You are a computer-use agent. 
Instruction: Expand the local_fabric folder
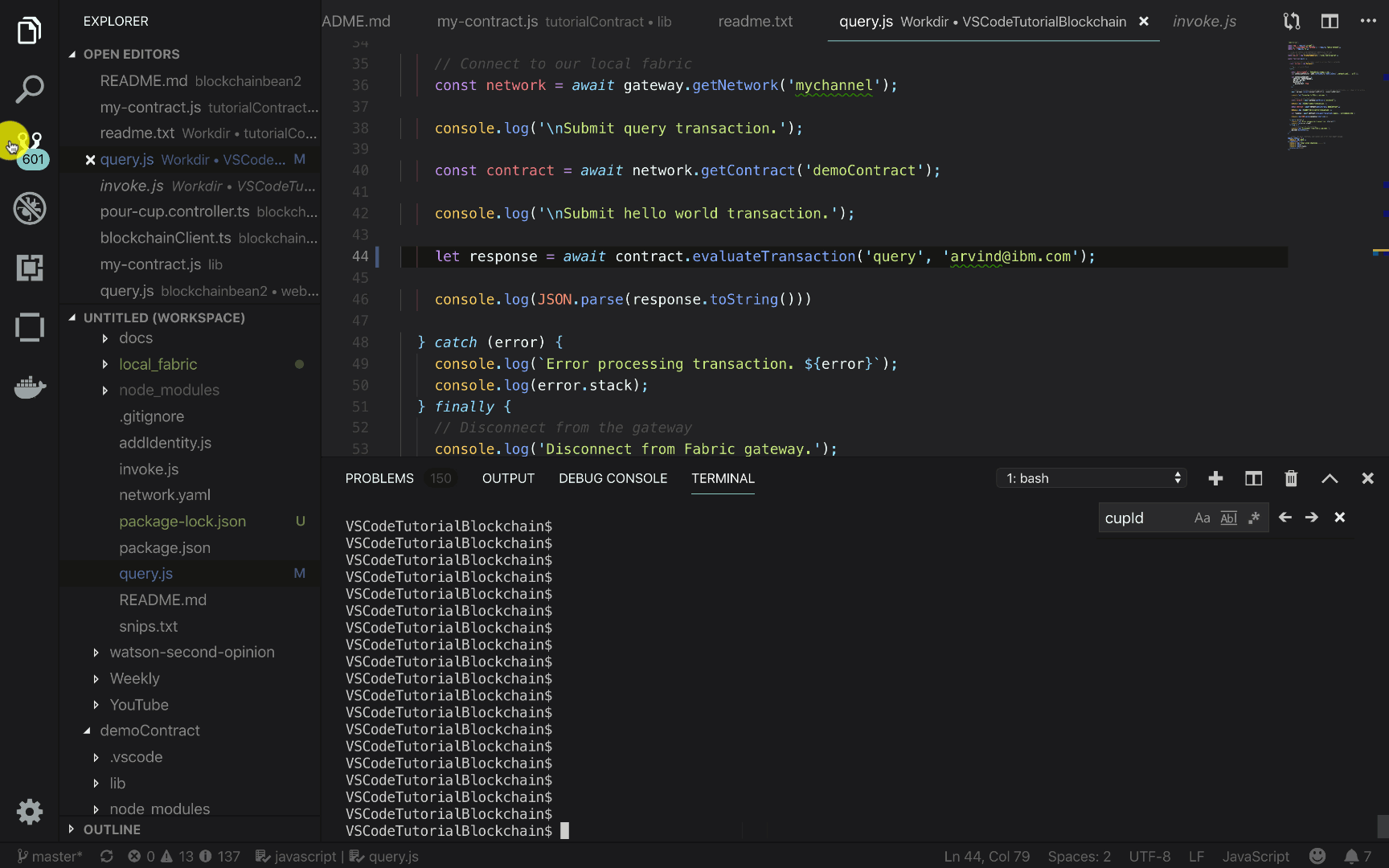click(158, 364)
